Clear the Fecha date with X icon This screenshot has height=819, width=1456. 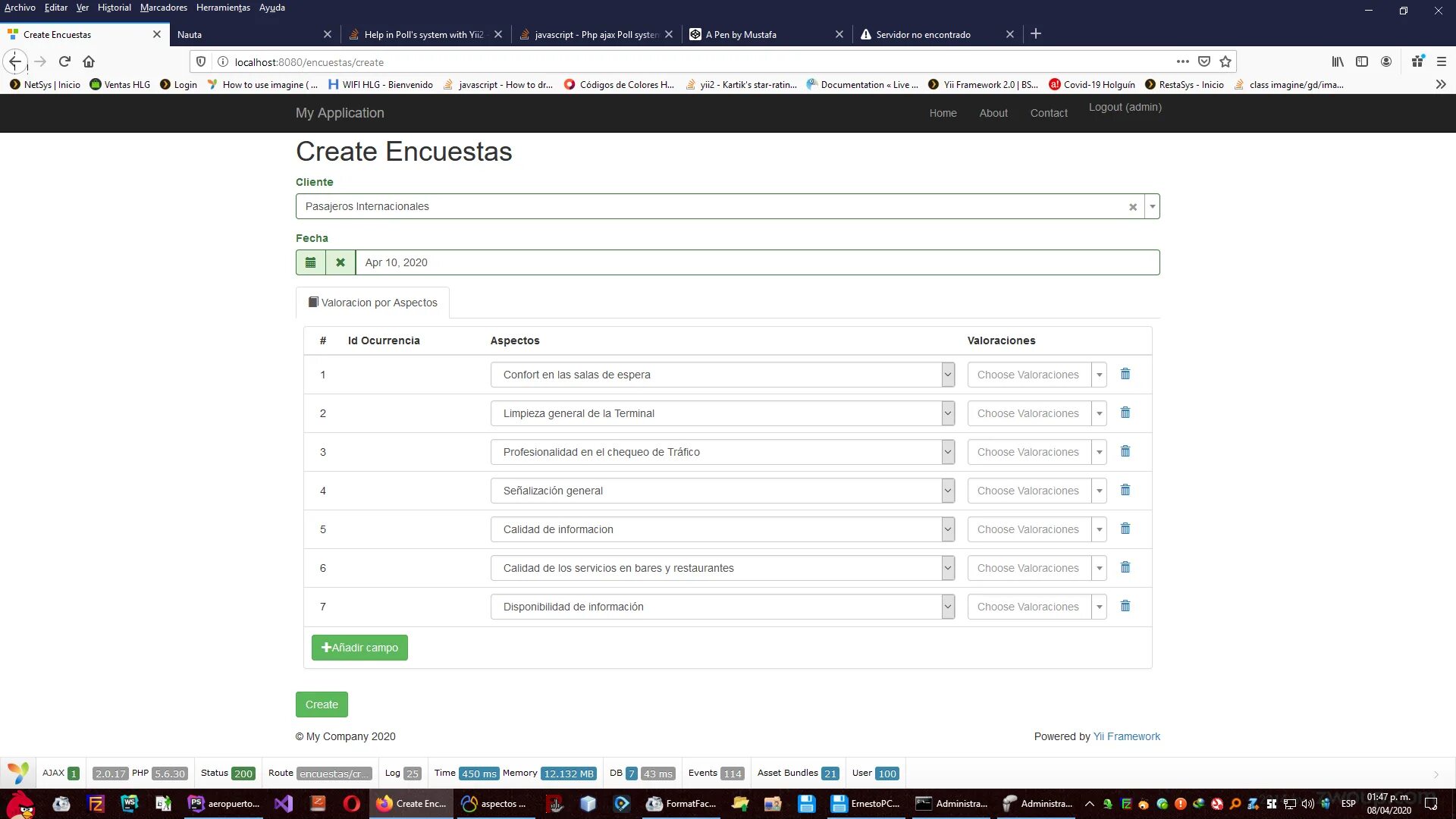pos(340,262)
